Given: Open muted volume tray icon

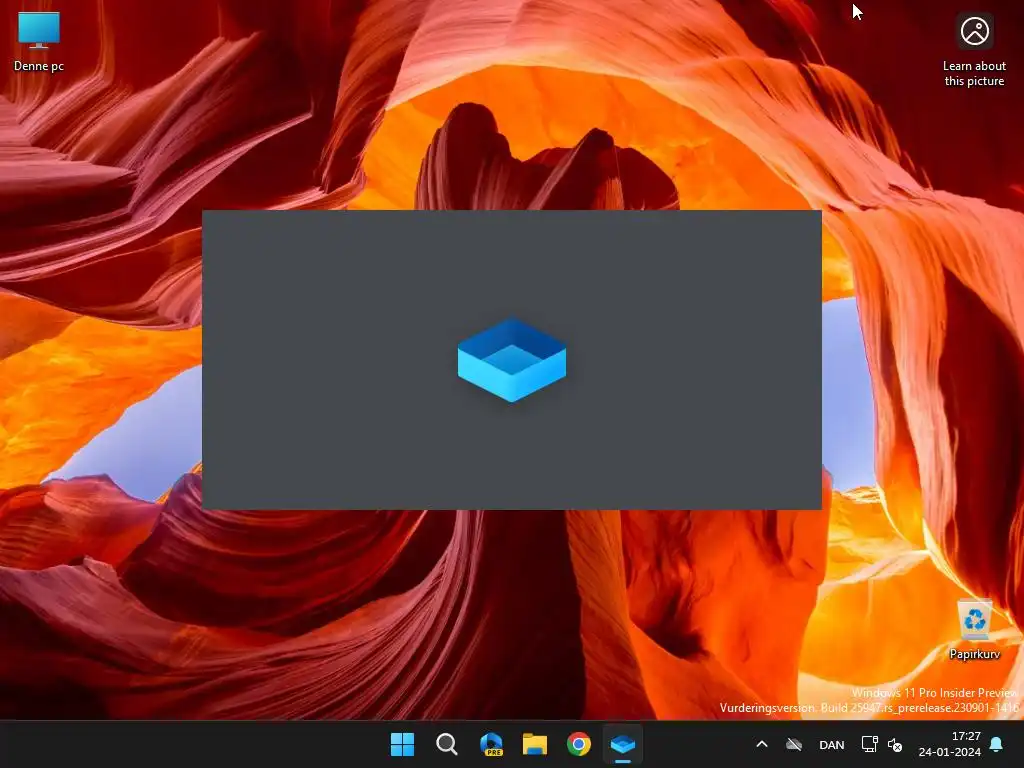Looking at the screenshot, I should click(x=895, y=744).
